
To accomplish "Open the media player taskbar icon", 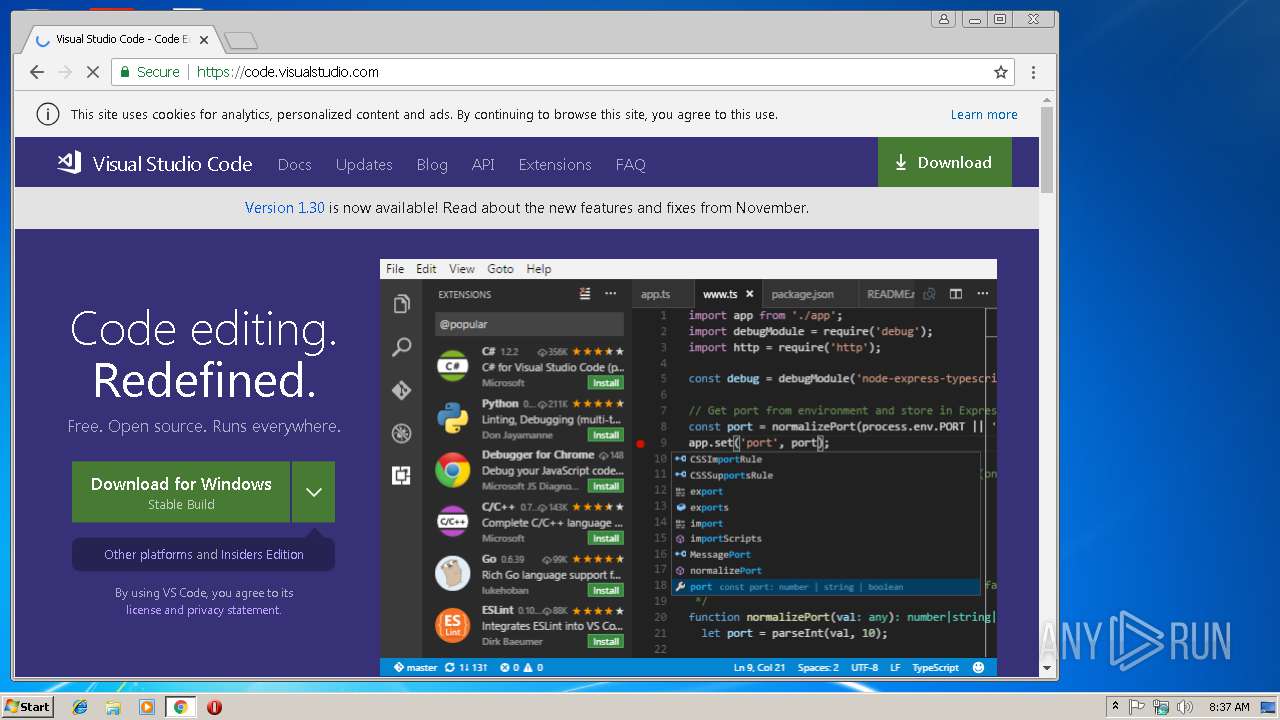I will pyautogui.click(x=147, y=707).
